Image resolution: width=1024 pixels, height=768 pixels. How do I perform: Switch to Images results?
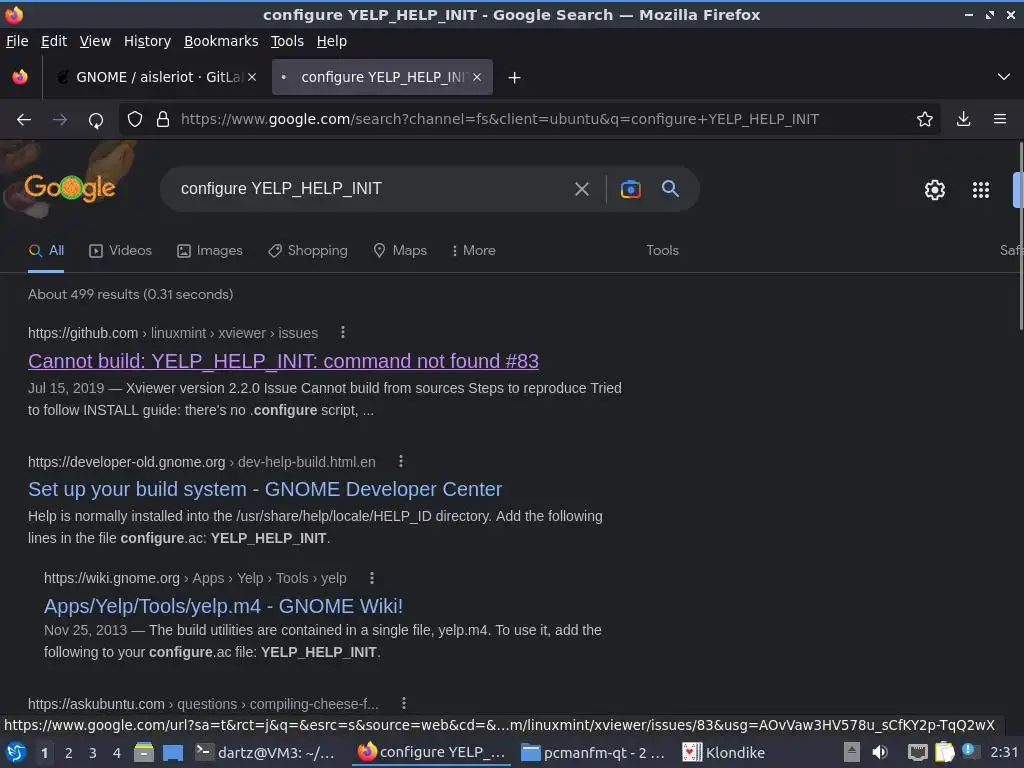click(210, 251)
